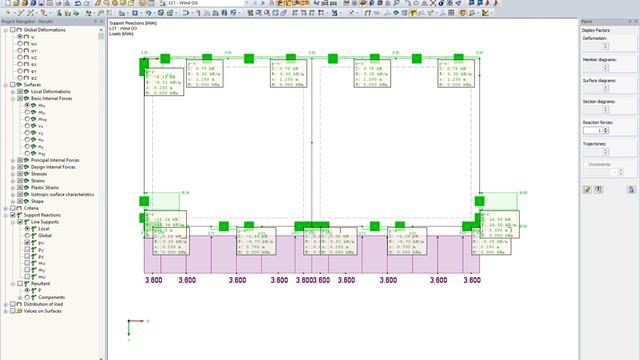Click the Support Reactions tree icon
640x360 pixels.
(19, 215)
